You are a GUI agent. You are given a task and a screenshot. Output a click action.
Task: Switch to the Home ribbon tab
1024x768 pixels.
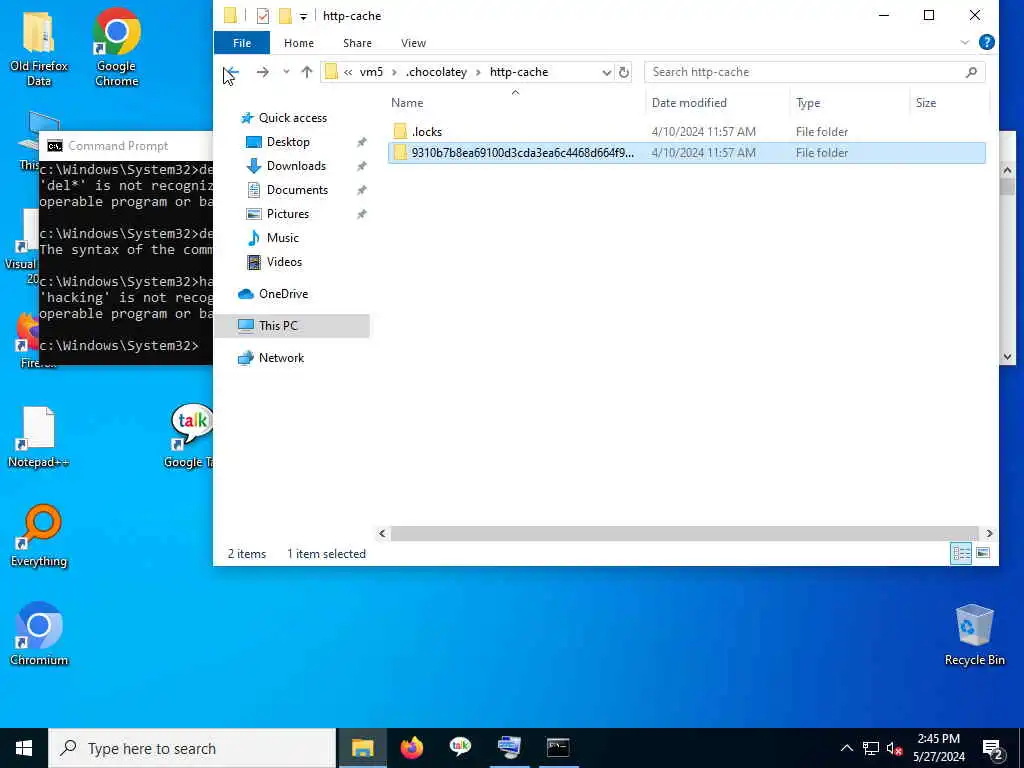coord(298,43)
